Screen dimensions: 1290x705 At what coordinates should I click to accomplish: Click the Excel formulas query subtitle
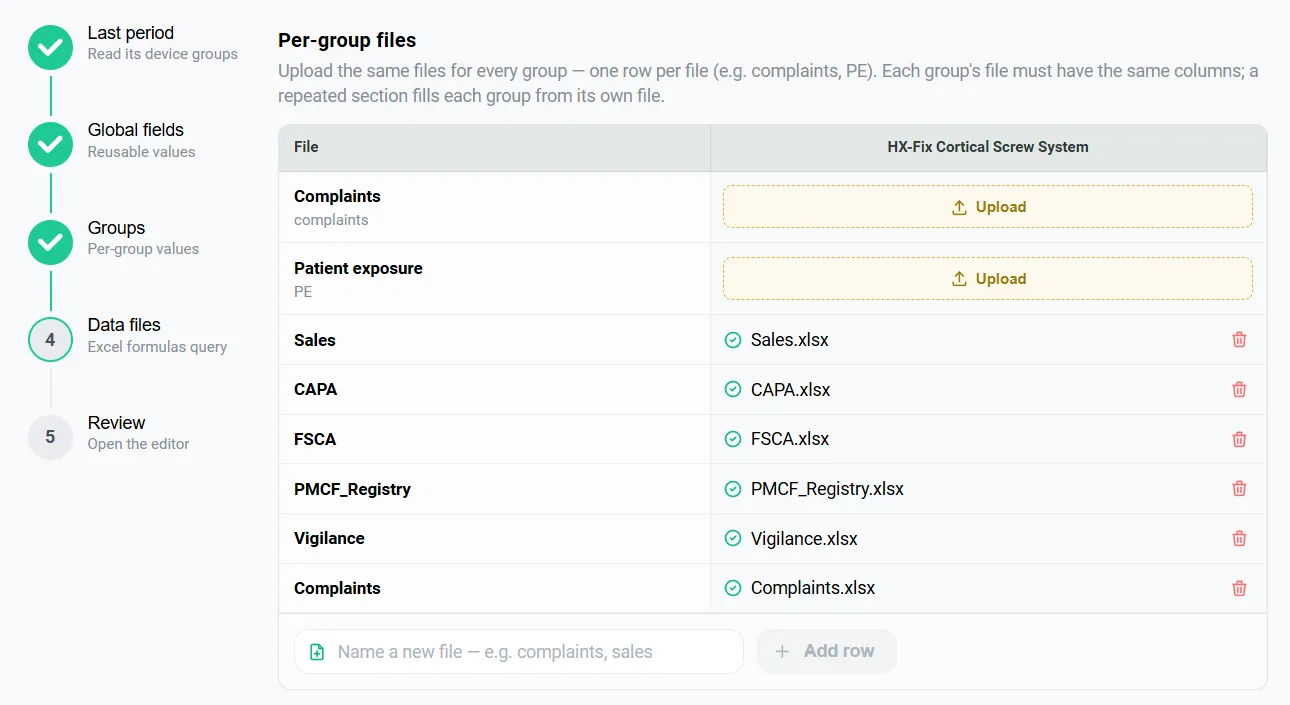(157, 347)
